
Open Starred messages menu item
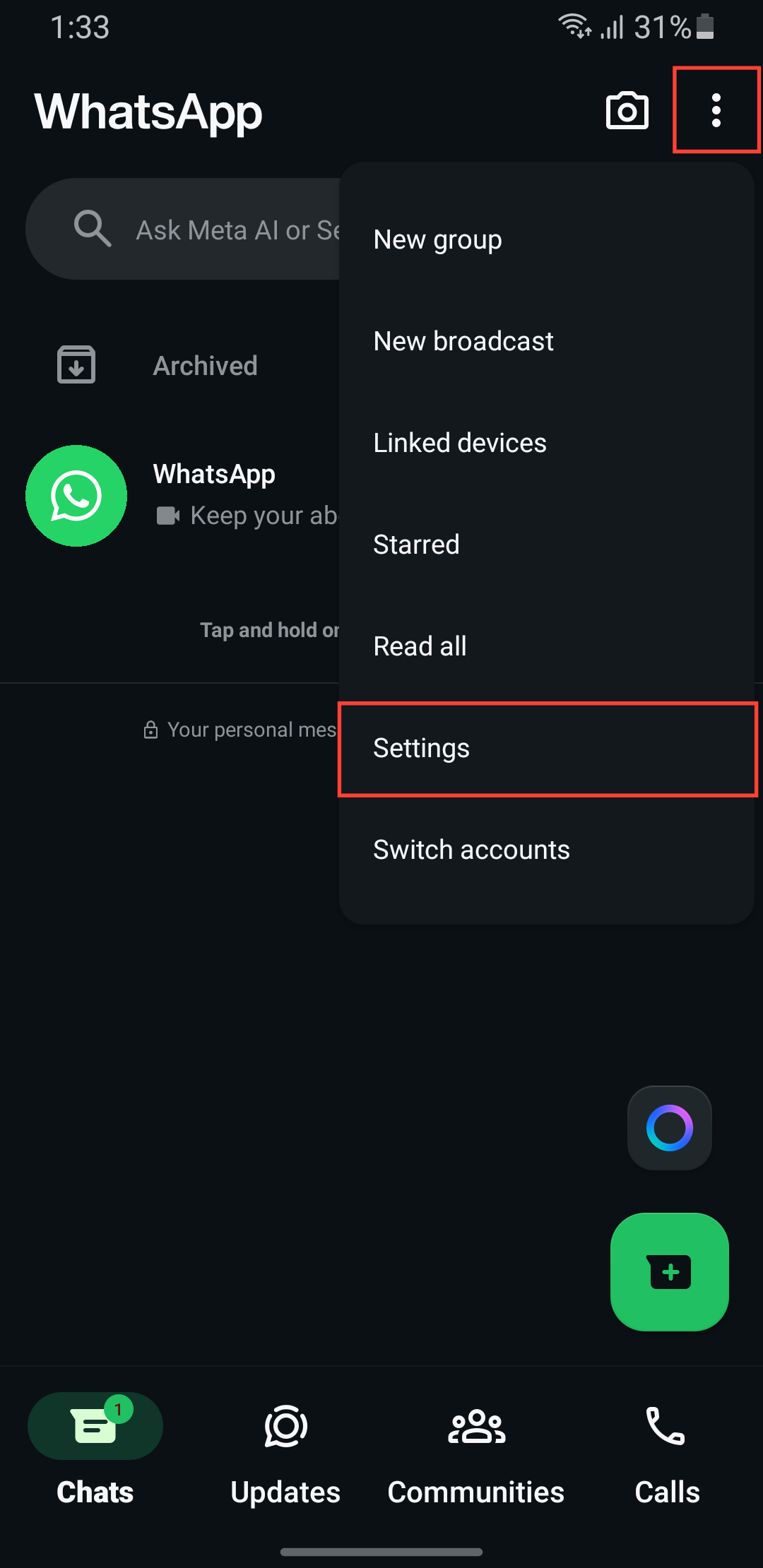click(547, 545)
